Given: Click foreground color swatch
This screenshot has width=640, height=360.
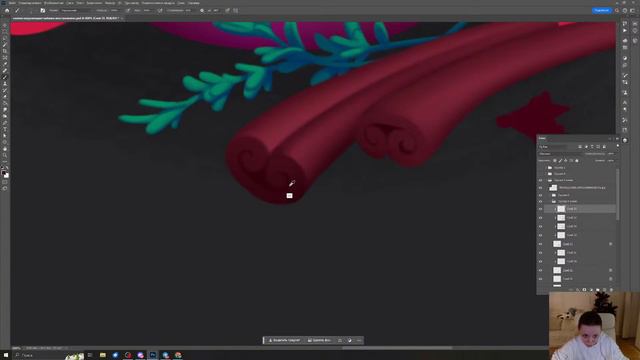Looking at the screenshot, I should (x=4, y=173).
